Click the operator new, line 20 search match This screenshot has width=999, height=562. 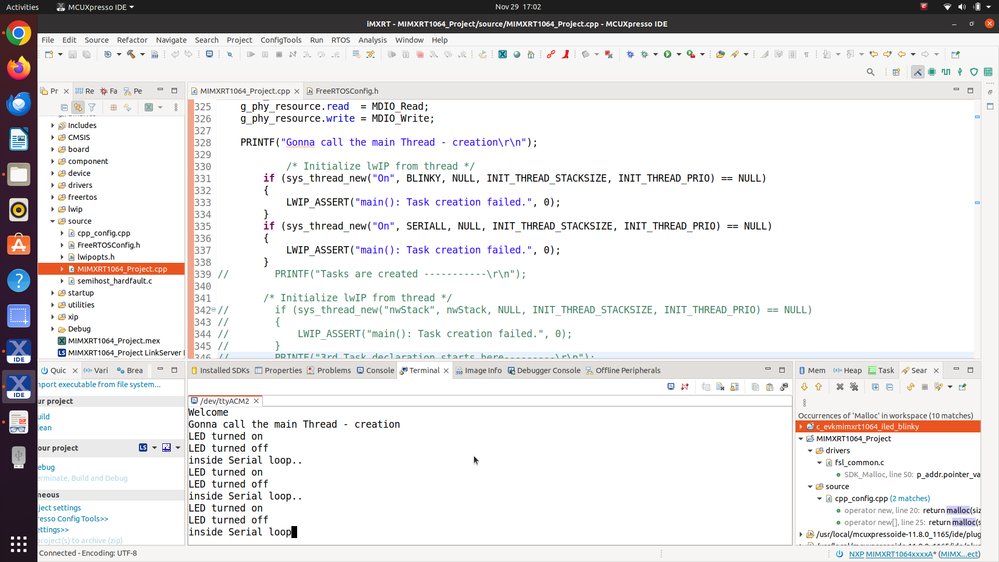[x=912, y=510]
